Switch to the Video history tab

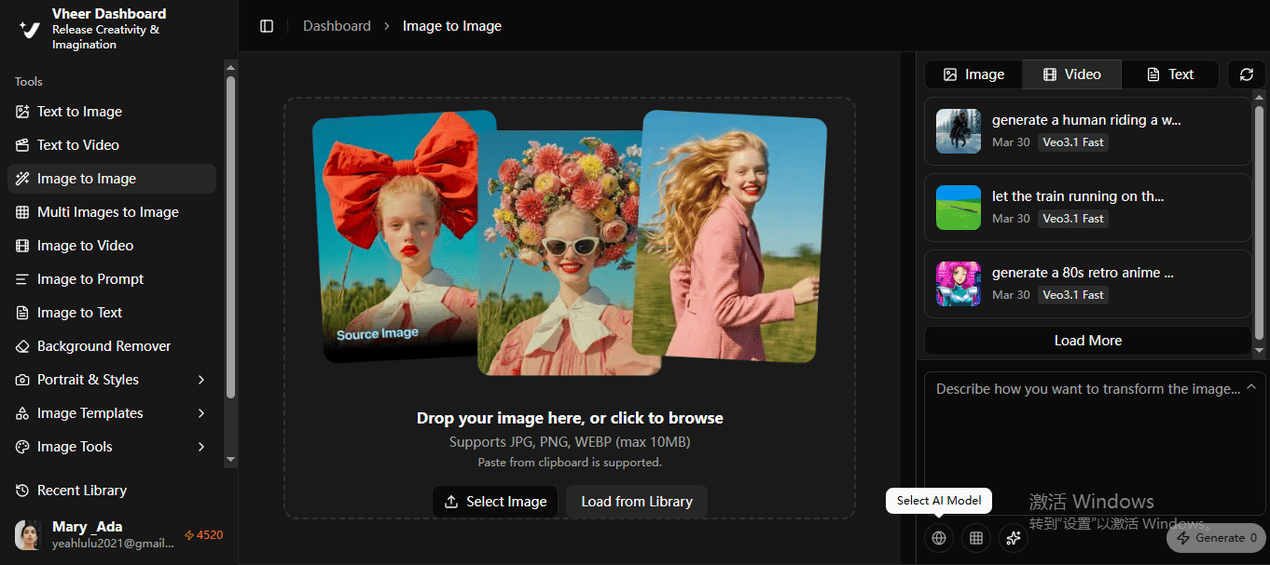pos(1072,74)
